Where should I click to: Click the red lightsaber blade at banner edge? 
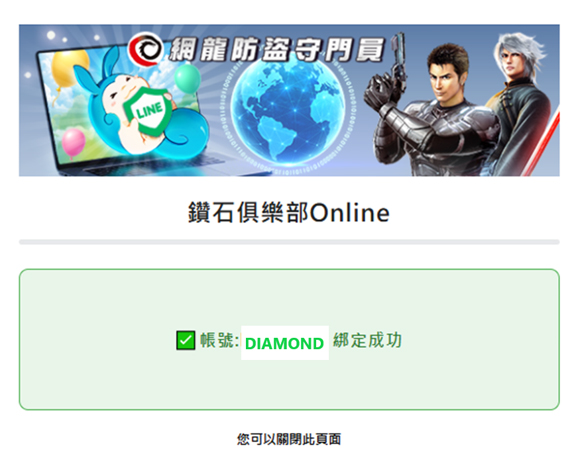pos(543,146)
